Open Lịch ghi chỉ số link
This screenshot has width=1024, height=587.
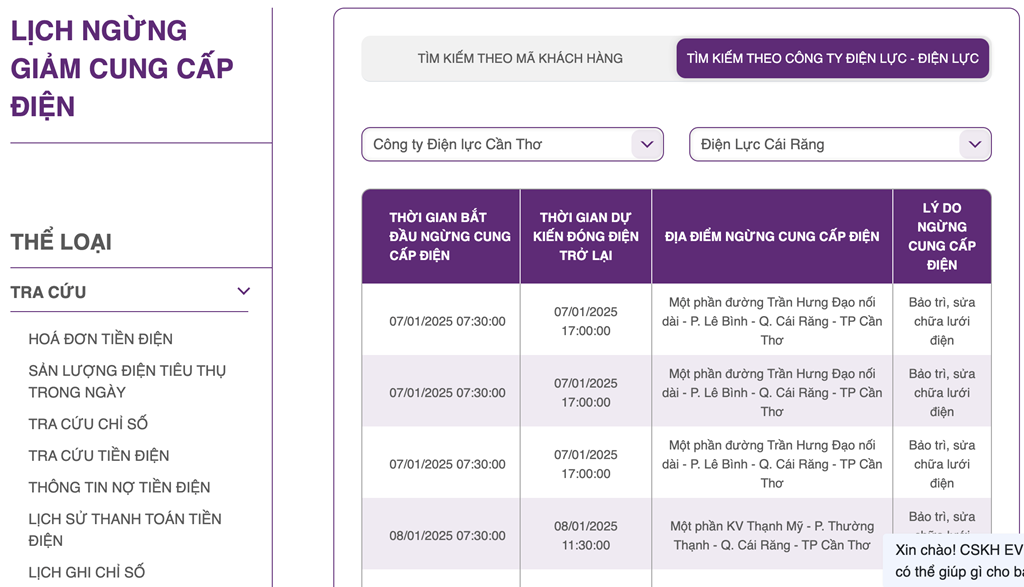coord(87,572)
